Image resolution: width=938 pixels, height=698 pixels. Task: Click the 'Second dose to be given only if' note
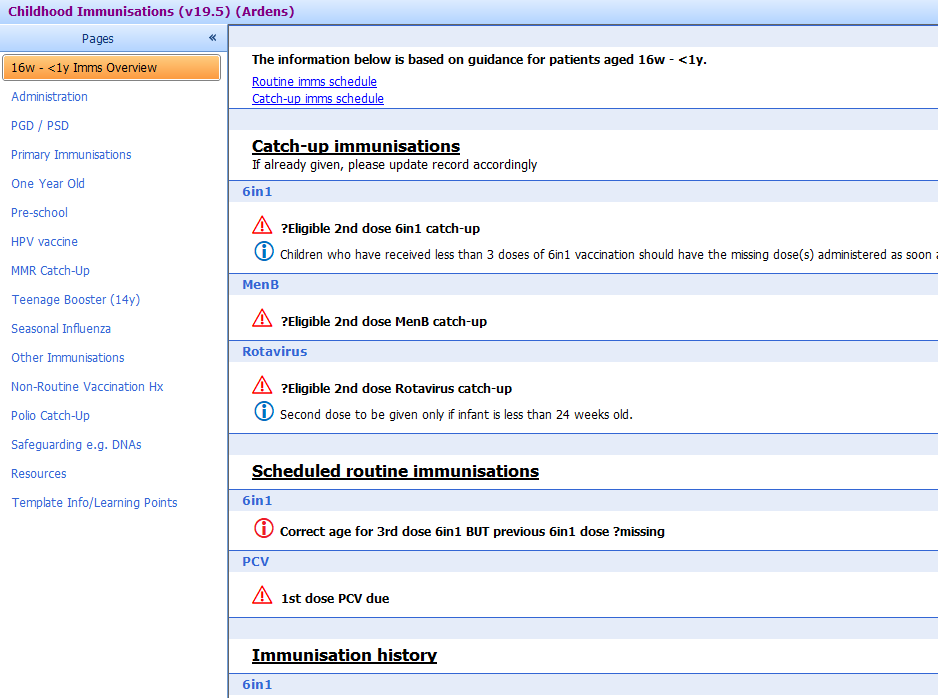pos(456,414)
